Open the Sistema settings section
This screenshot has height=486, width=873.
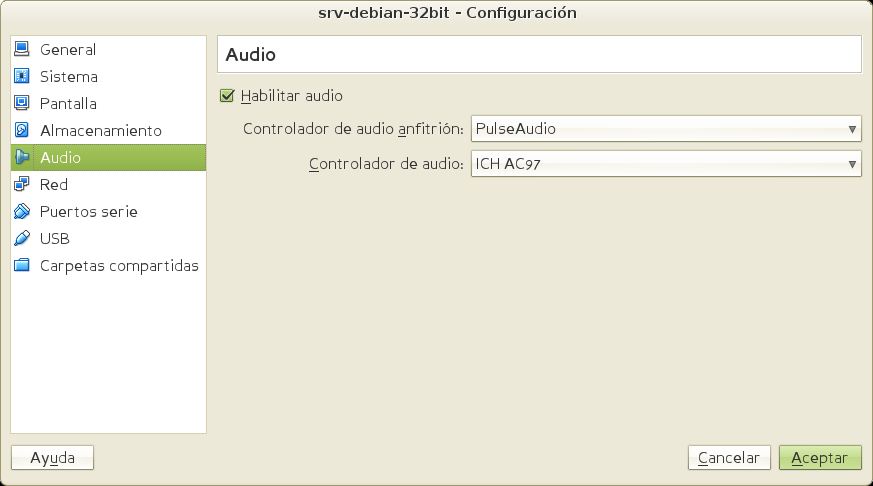coord(69,76)
